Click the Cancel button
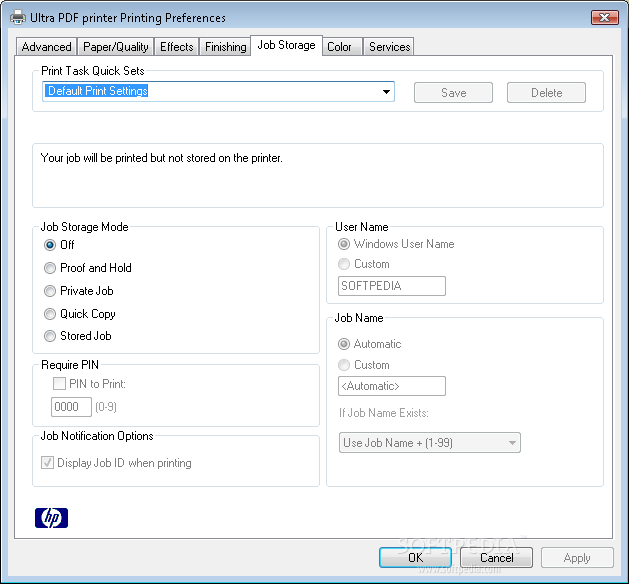 (x=497, y=558)
